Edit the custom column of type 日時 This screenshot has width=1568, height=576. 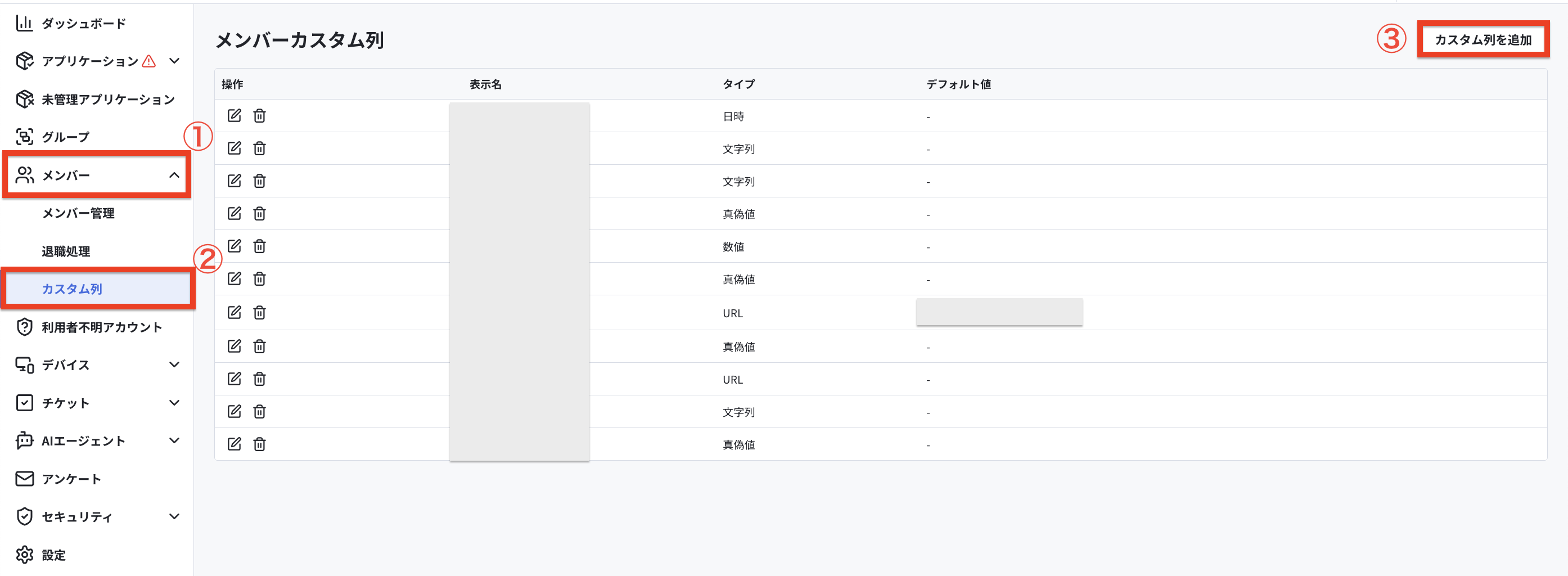pyautogui.click(x=235, y=116)
